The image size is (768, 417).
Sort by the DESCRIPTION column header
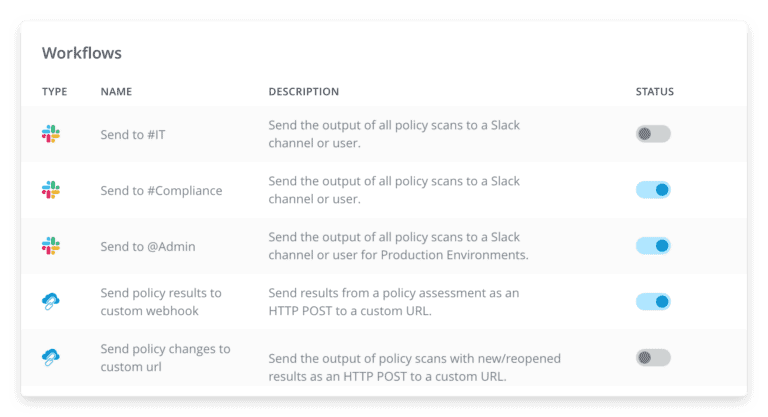click(304, 92)
